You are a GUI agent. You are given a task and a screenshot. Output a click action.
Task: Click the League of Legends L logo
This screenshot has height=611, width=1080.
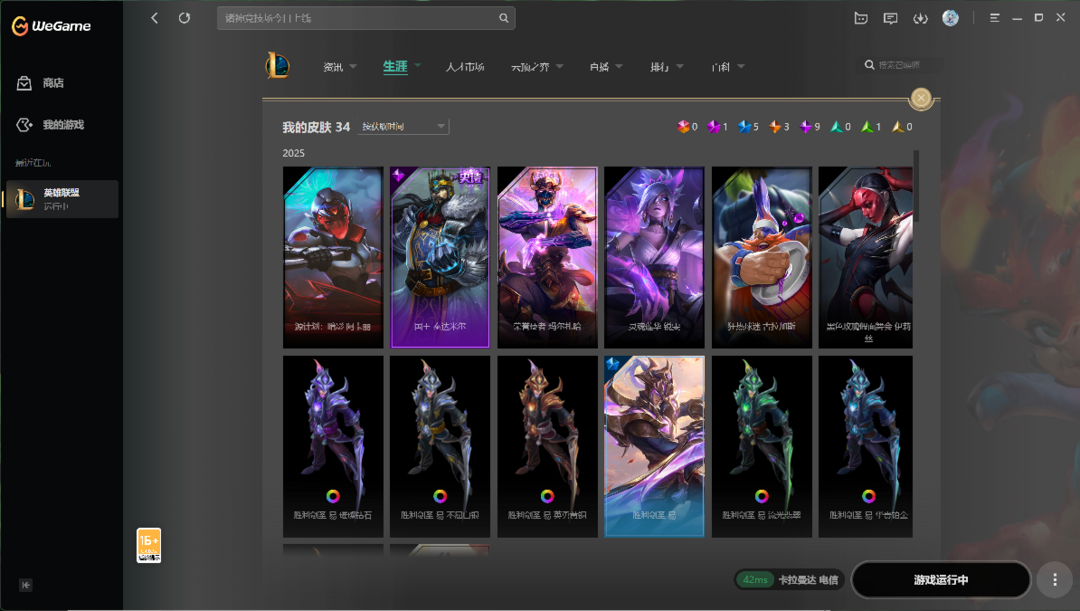tap(278, 66)
